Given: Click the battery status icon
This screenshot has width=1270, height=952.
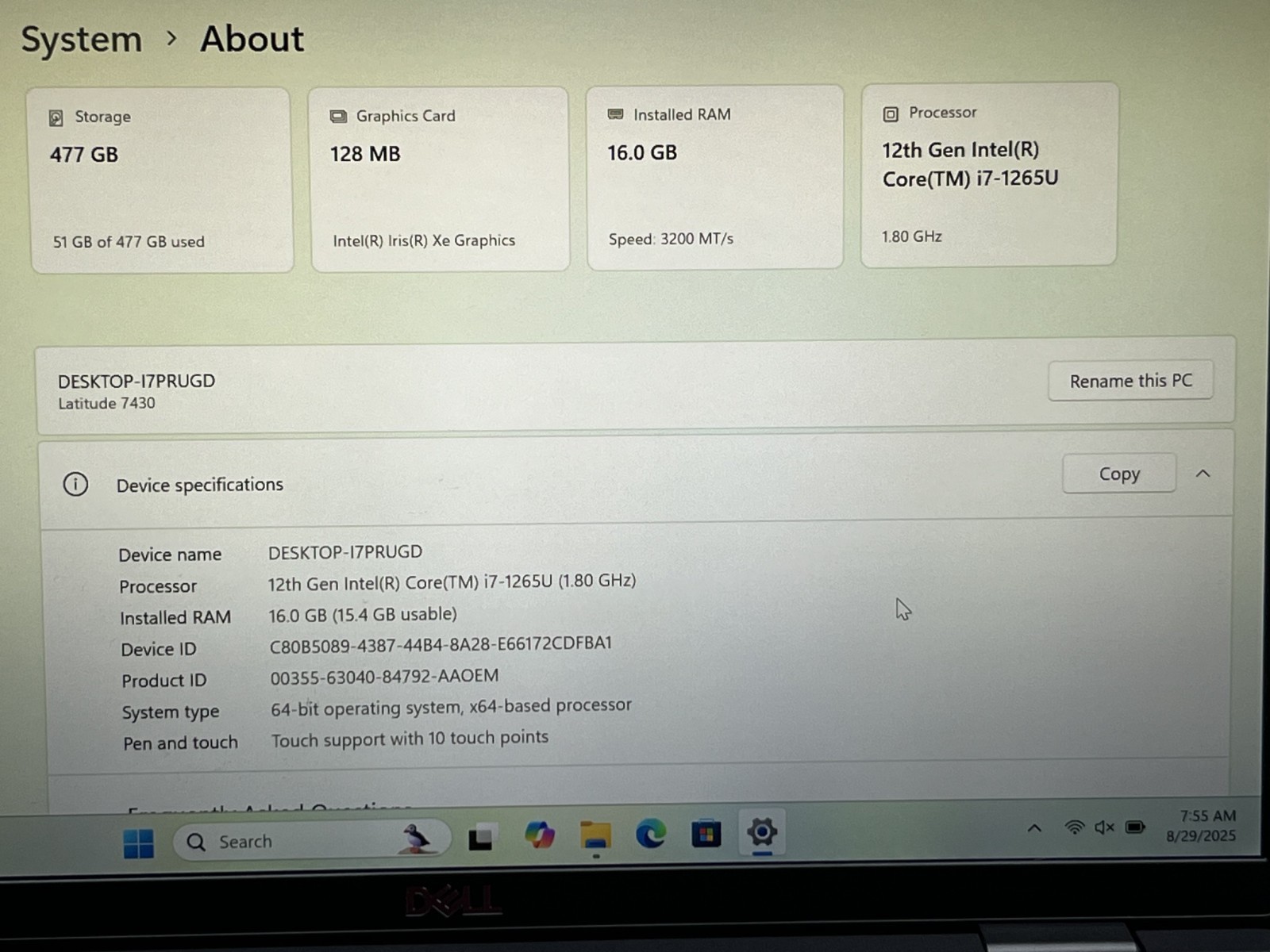Looking at the screenshot, I should point(1136,827).
